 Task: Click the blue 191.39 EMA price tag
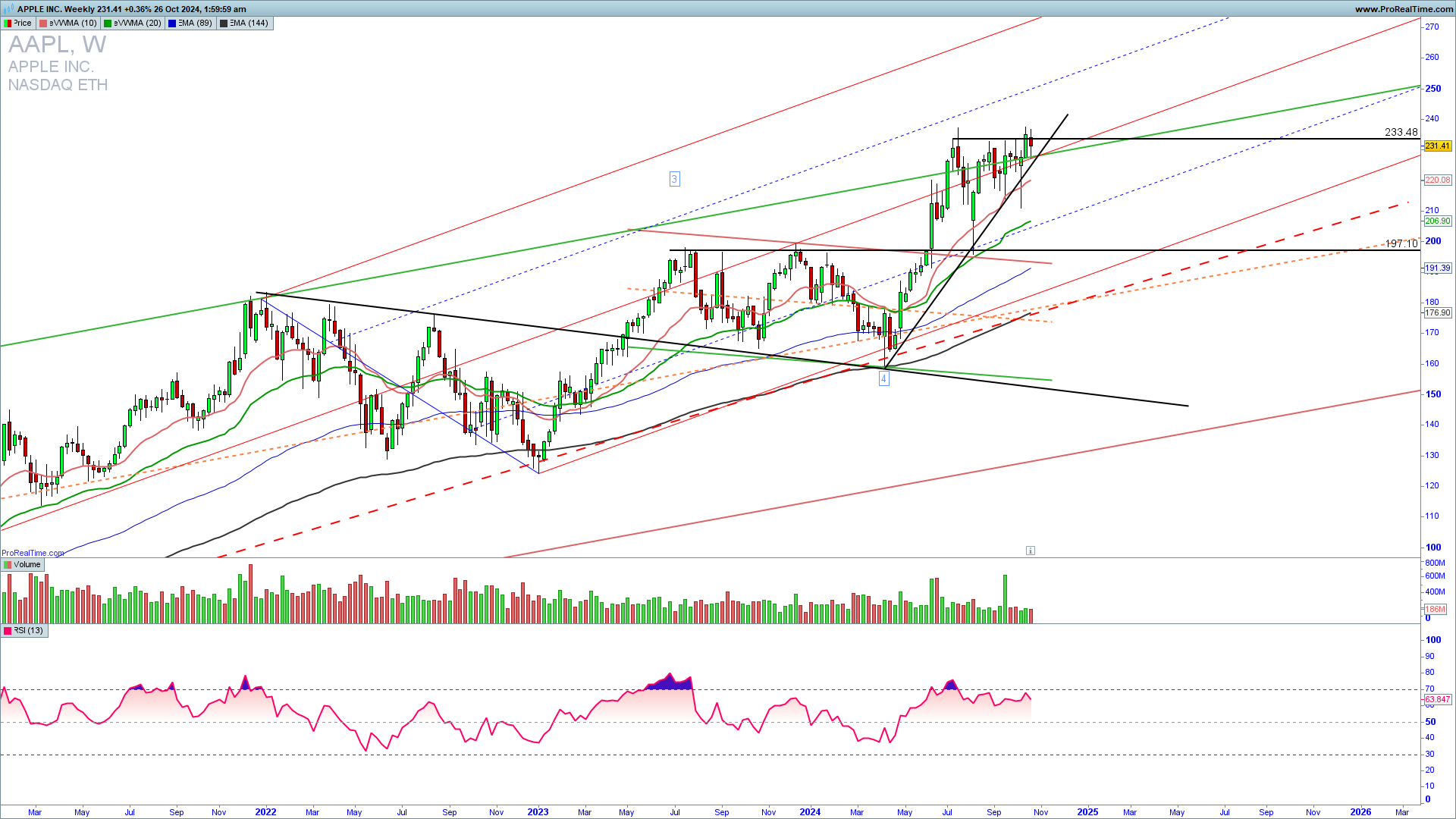click(1437, 268)
